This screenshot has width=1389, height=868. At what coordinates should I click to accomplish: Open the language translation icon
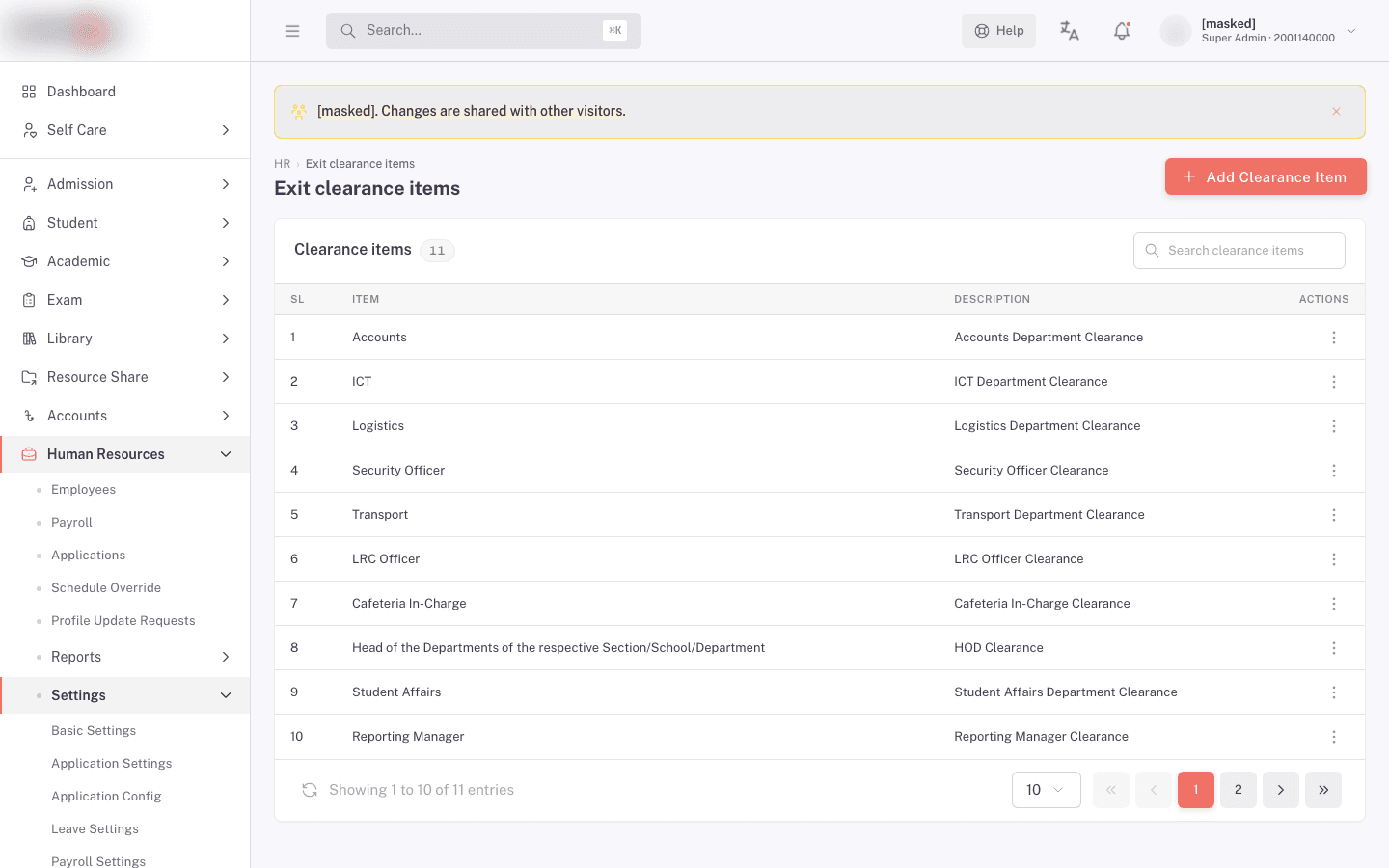1069,31
